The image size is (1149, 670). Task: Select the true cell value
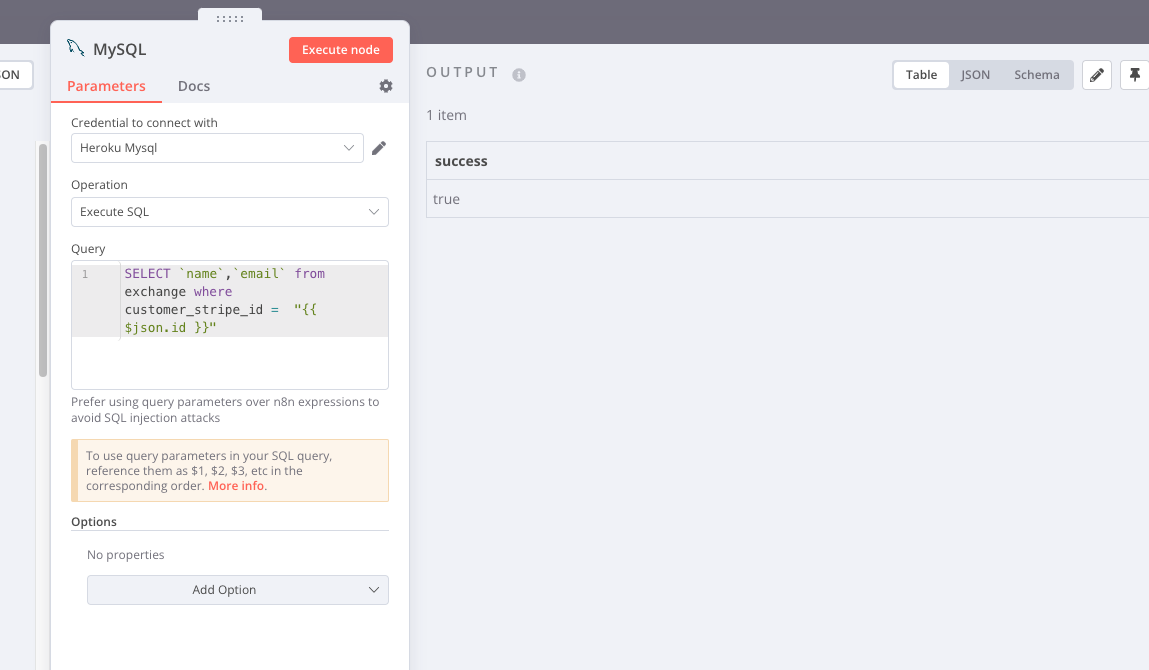tap(446, 199)
